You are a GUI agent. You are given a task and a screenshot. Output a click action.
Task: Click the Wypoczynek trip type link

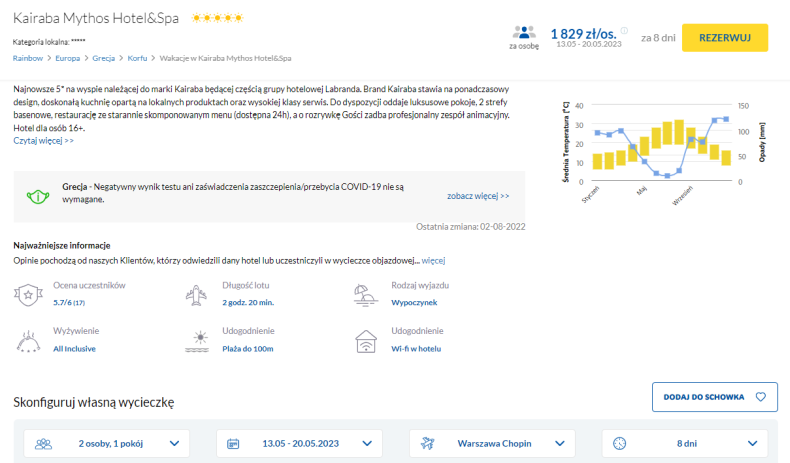414,303
